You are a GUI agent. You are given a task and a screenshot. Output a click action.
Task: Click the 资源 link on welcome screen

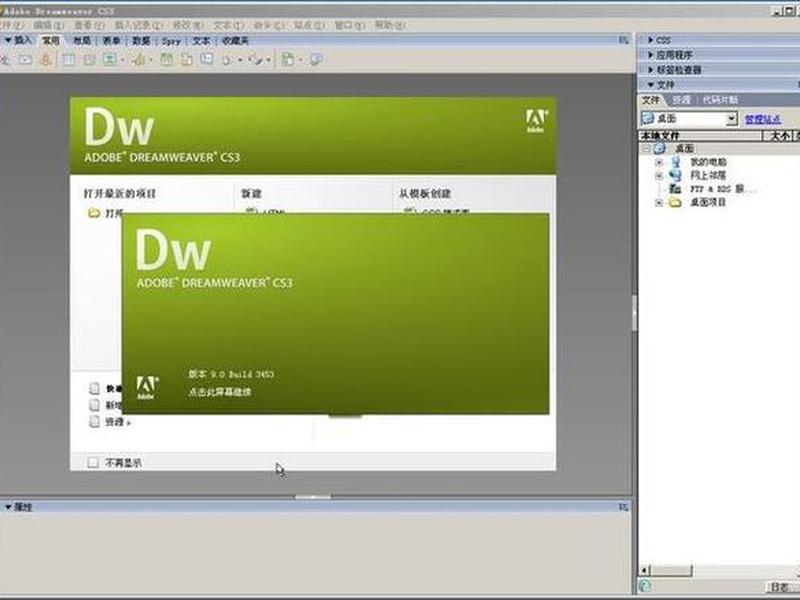click(117, 422)
